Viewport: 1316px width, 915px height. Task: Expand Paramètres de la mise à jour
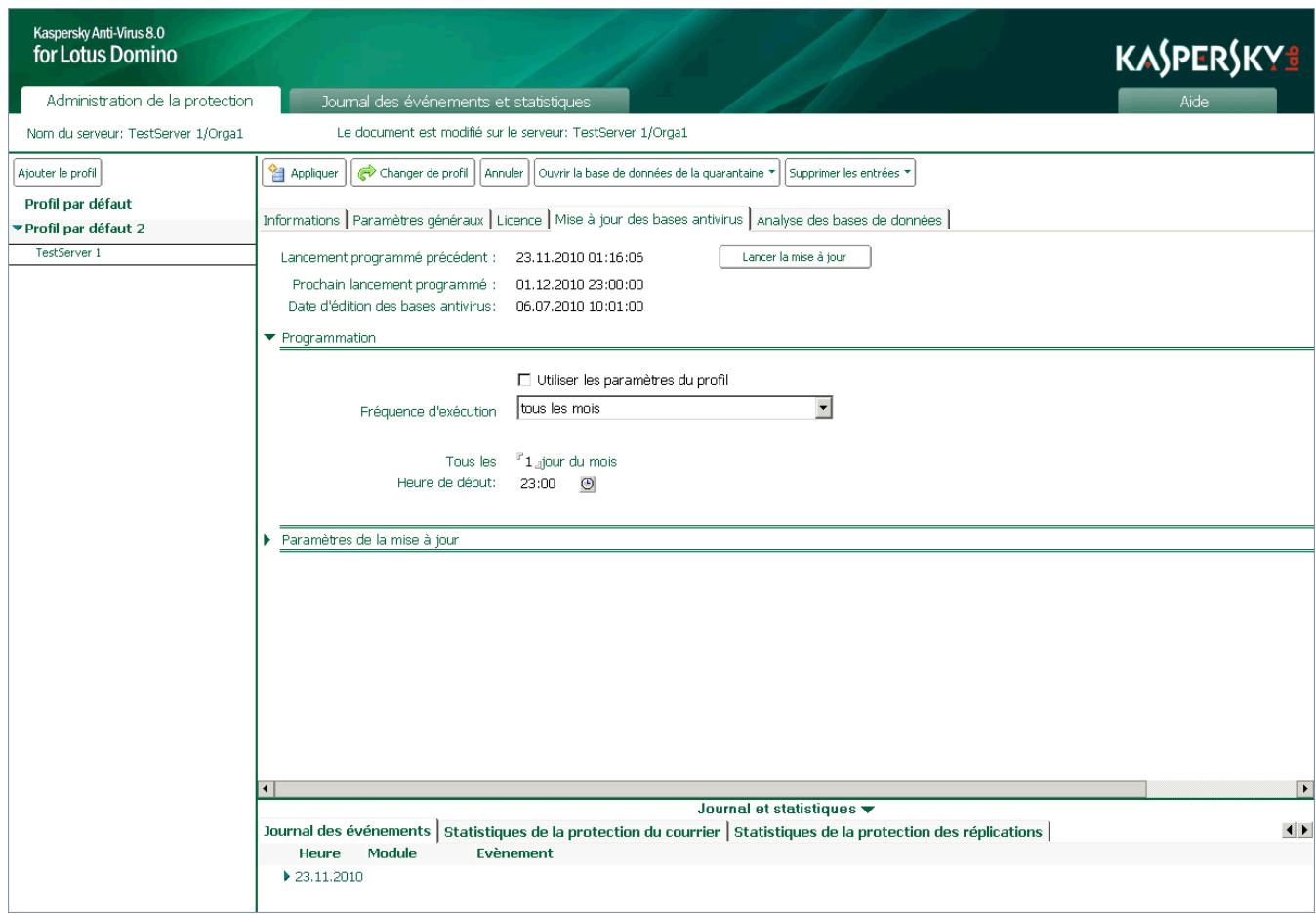[x=268, y=540]
